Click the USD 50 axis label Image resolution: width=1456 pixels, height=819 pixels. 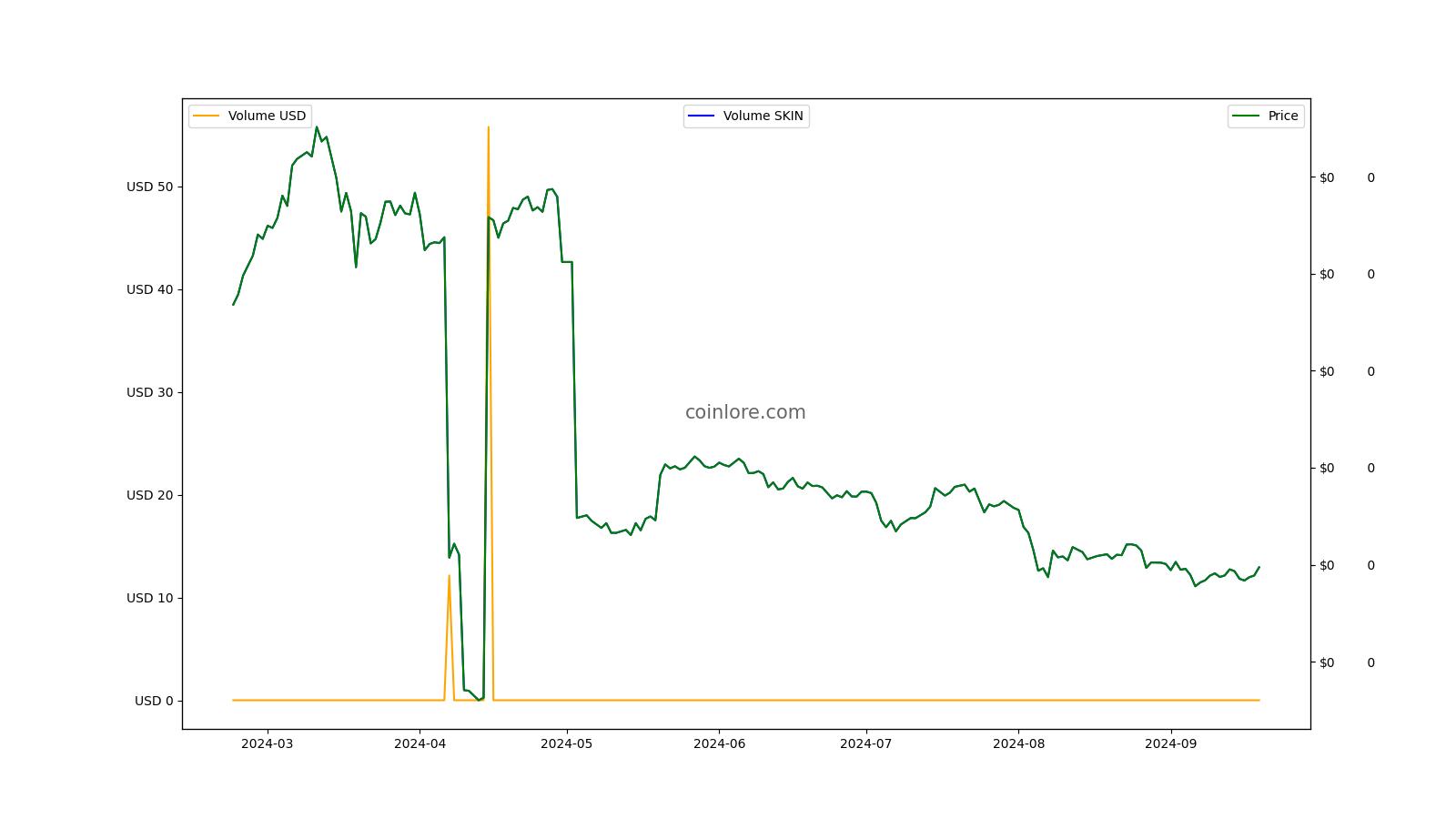coord(150,187)
